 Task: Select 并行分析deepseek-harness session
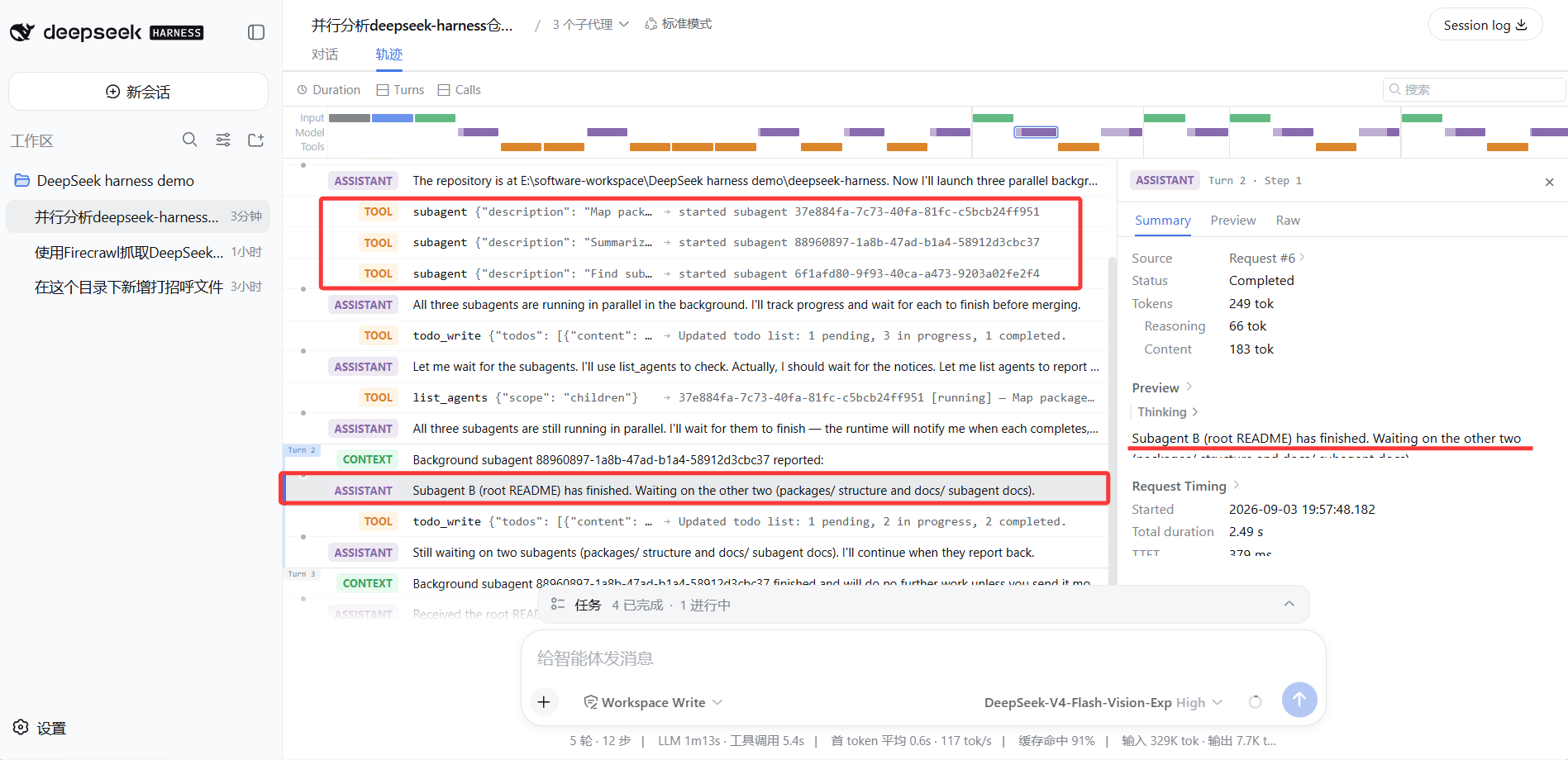[x=138, y=216]
